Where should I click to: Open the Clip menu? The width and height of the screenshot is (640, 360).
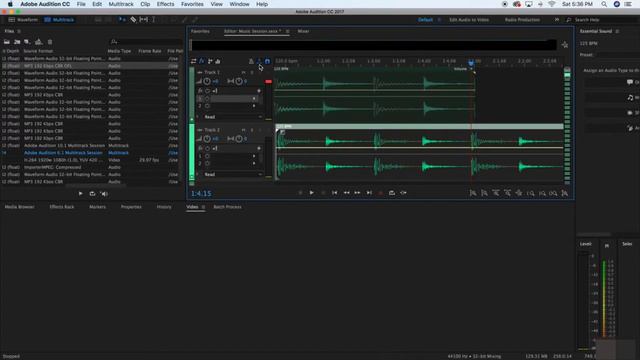(145, 4)
